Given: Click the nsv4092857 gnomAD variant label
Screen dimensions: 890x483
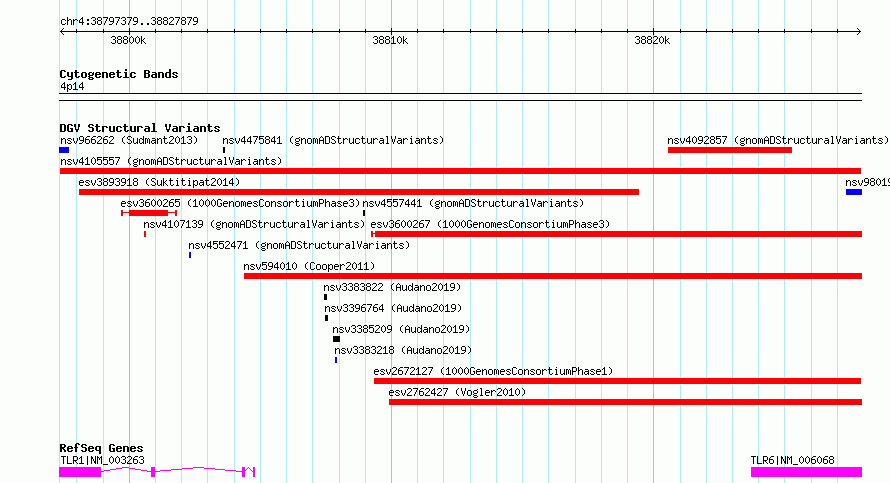Looking at the screenshot, I should [778, 140].
